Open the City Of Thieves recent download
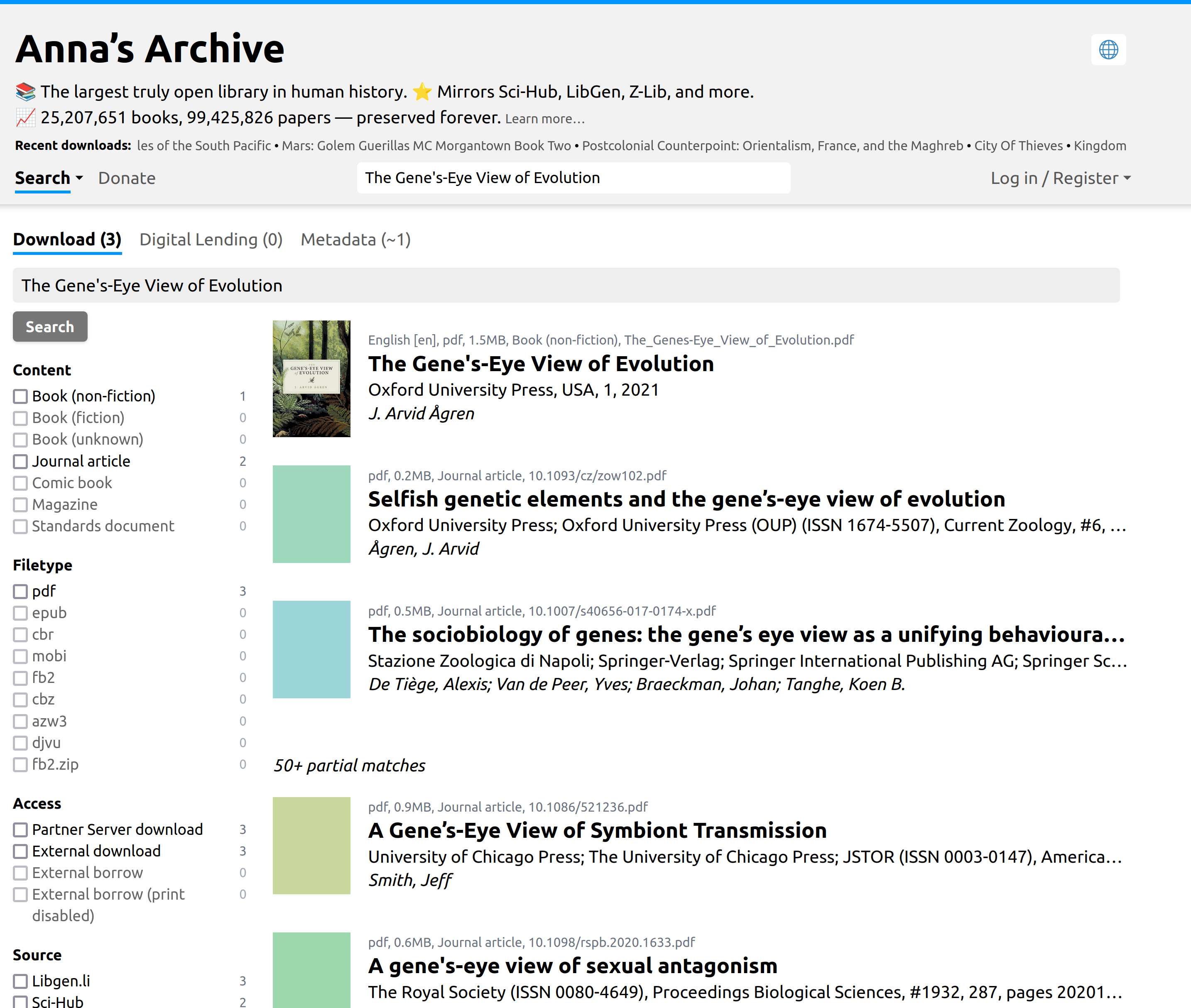The width and height of the screenshot is (1191, 1008). 1017,146
